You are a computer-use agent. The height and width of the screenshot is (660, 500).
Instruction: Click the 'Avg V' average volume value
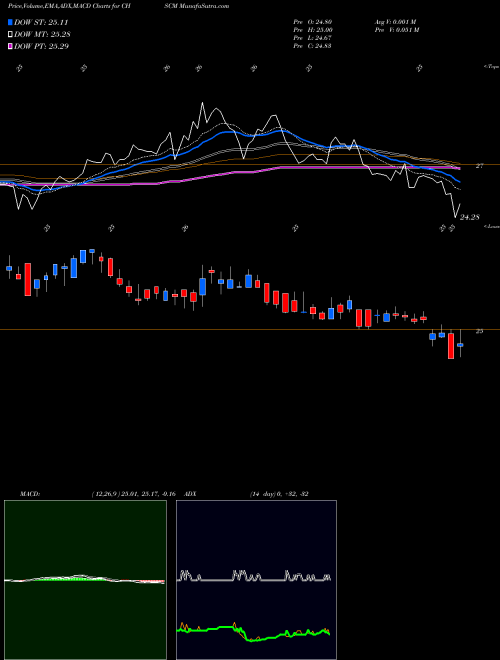pos(395,21)
